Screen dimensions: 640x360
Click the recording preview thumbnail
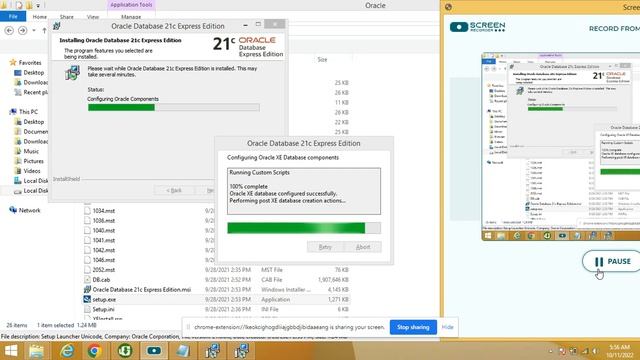tap(561, 146)
